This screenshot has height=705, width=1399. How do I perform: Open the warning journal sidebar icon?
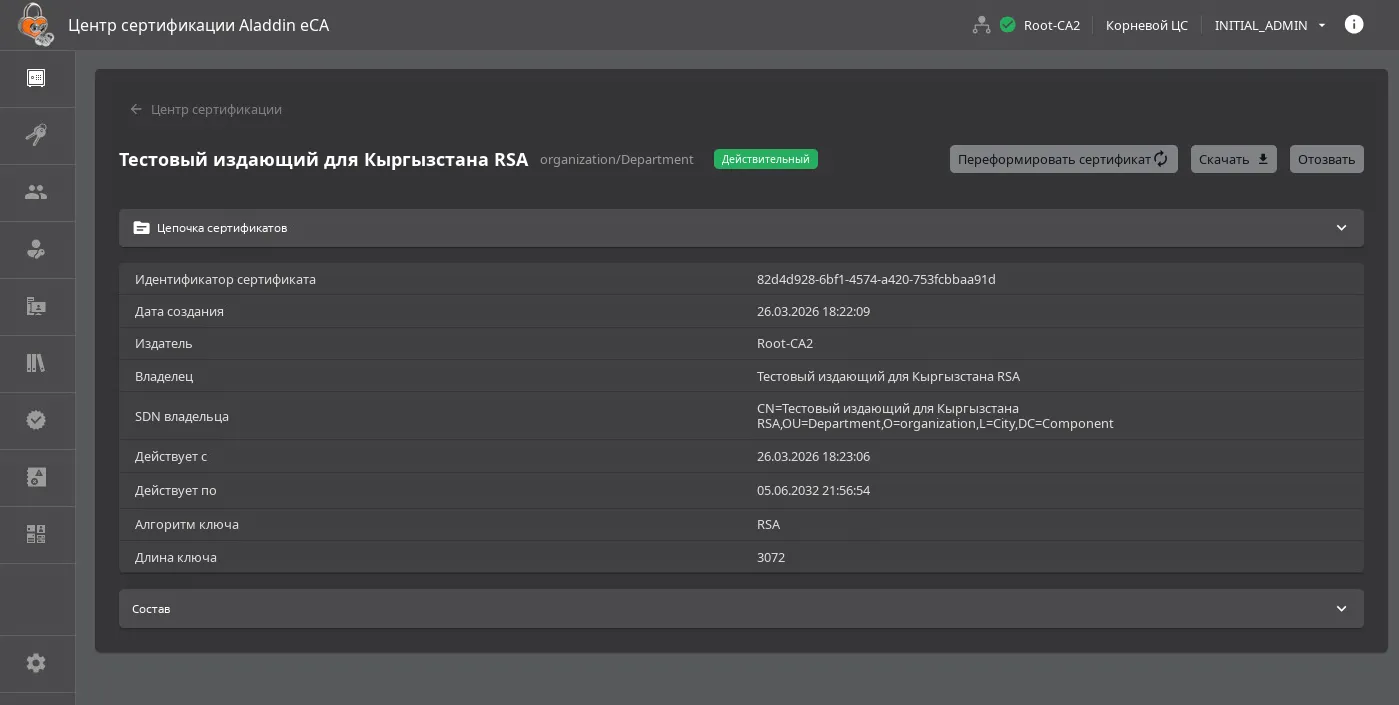tap(36, 477)
